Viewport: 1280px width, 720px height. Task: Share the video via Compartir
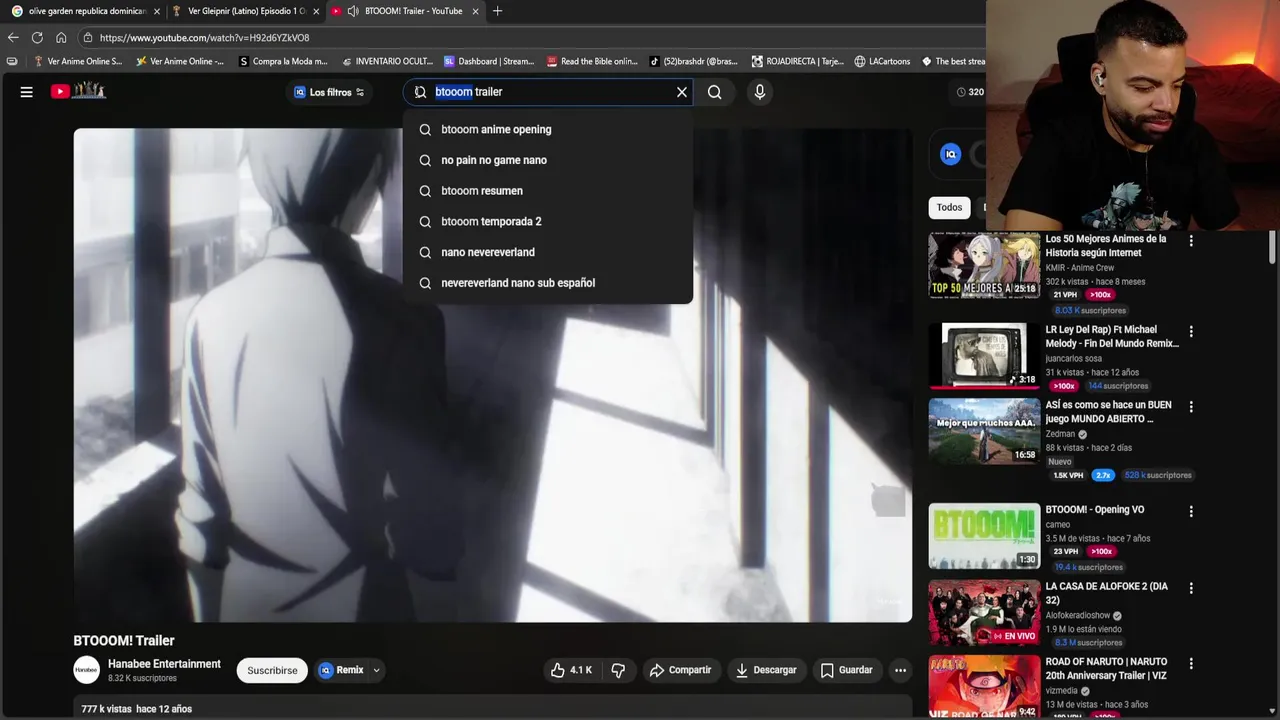pyautogui.click(x=680, y=670)
